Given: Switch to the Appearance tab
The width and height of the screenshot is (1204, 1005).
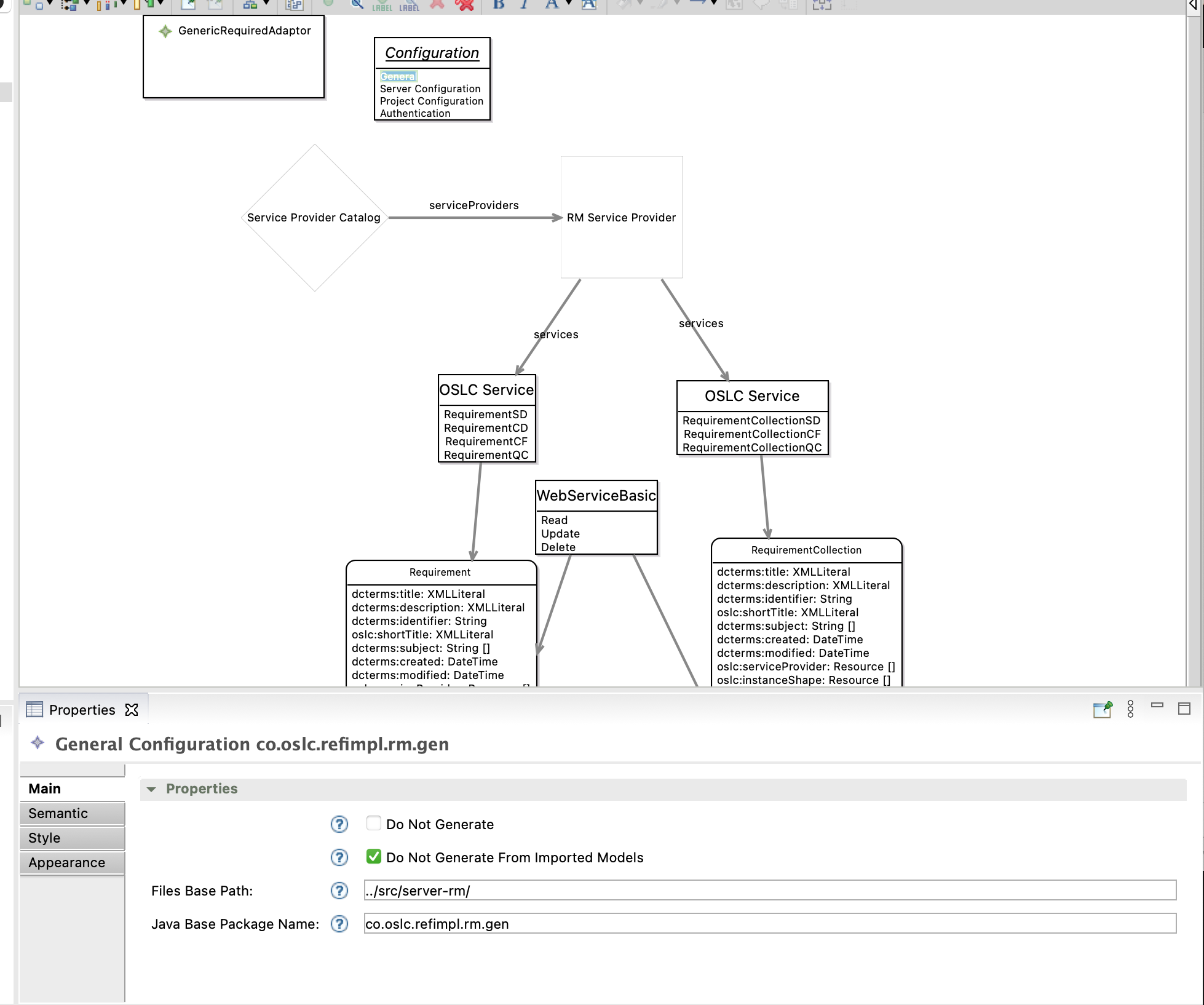Looking at the screenshot, I should point(66,862).
